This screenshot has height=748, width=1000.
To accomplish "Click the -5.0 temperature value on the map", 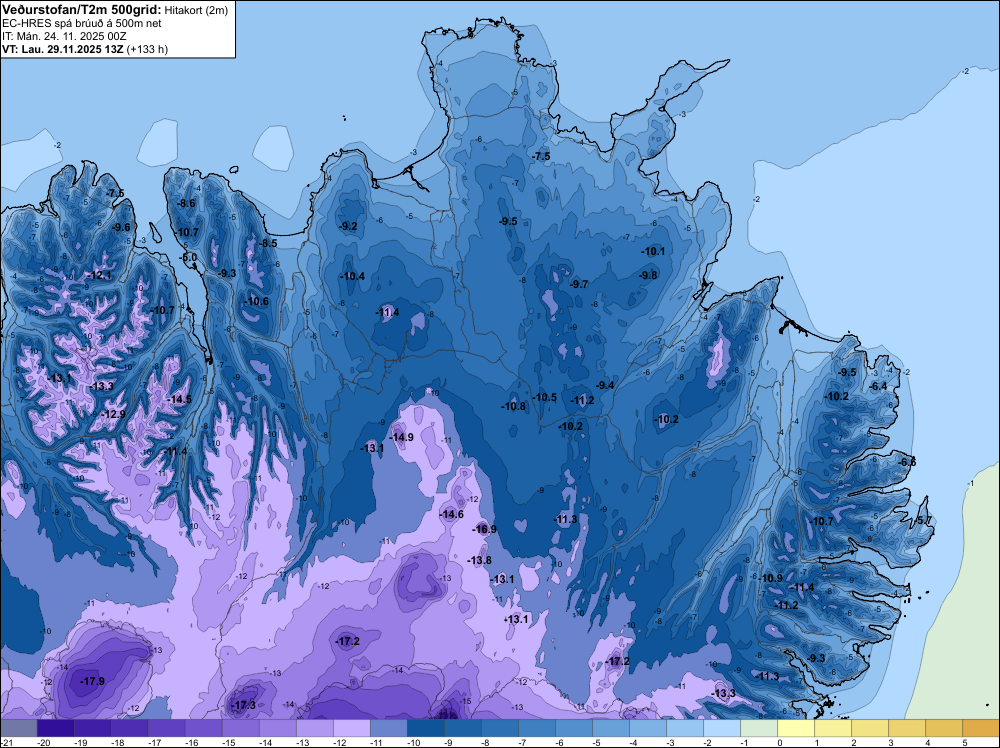I will (x=189, y=258).
